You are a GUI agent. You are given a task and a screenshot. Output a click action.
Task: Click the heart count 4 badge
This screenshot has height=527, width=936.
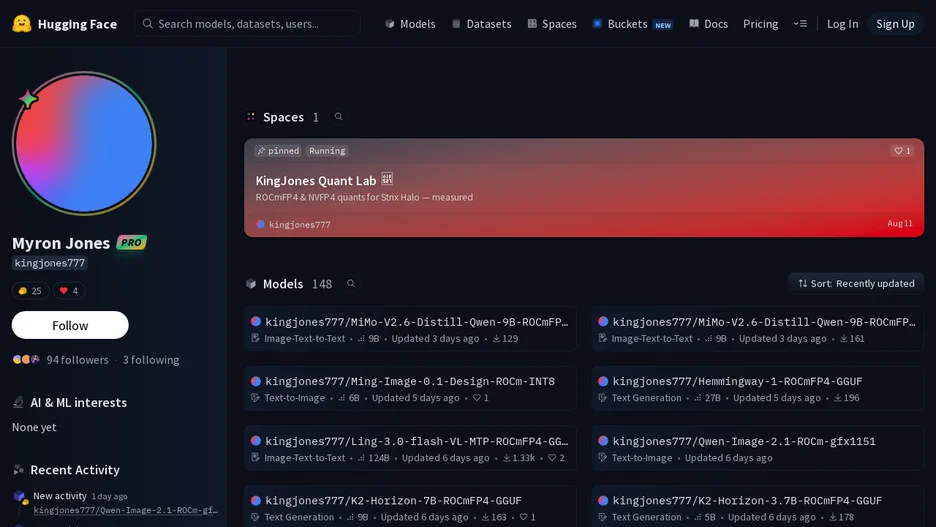69,291
